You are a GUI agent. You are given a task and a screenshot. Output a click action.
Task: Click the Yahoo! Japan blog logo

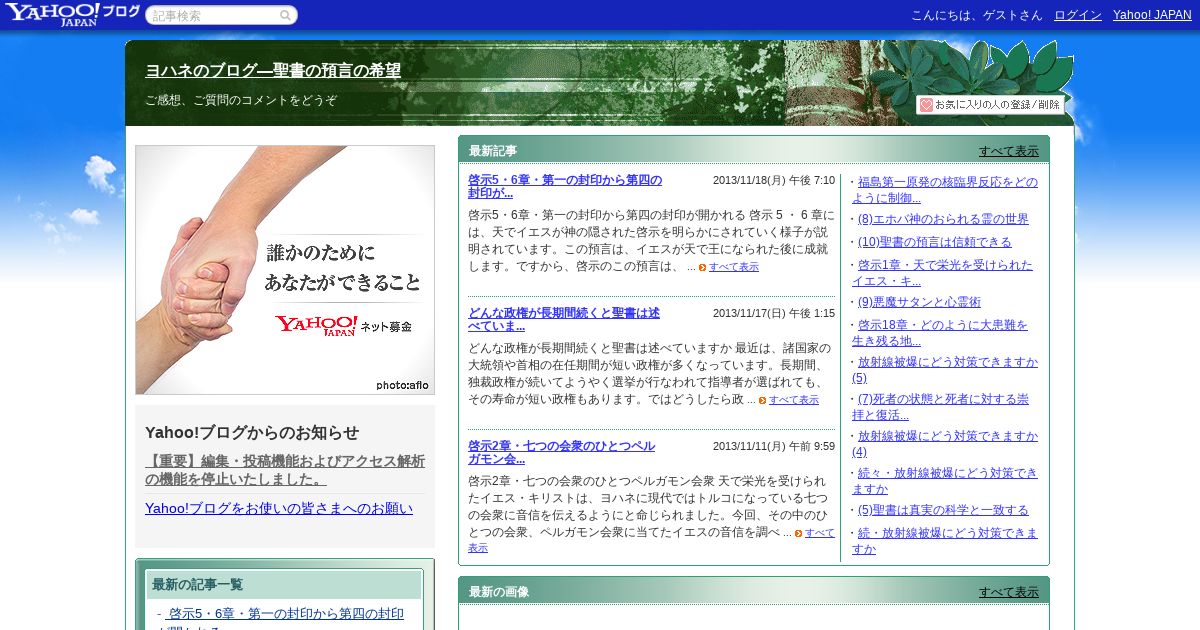click(72, 14)
